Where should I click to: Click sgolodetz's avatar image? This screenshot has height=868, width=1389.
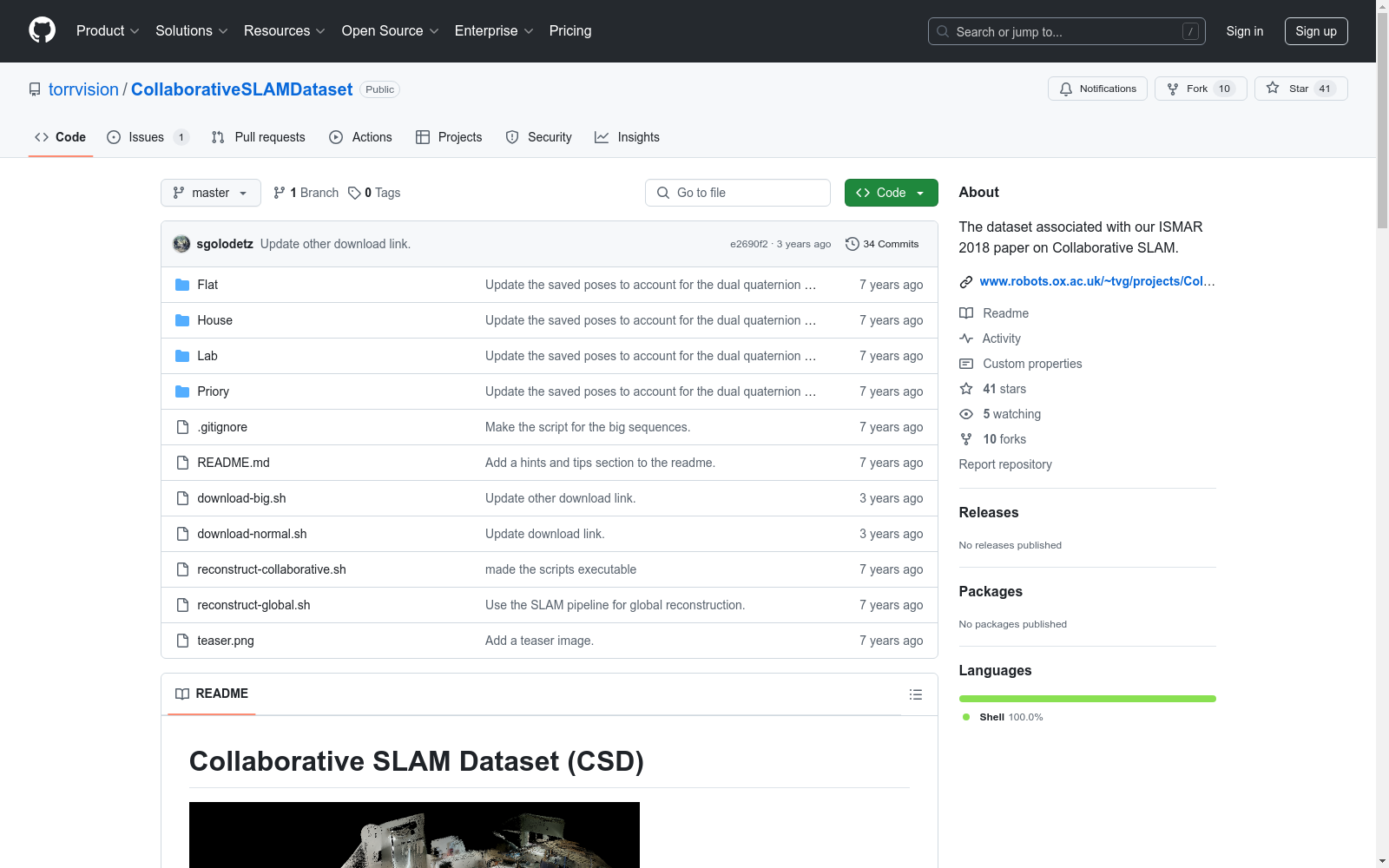coord(181,244)
